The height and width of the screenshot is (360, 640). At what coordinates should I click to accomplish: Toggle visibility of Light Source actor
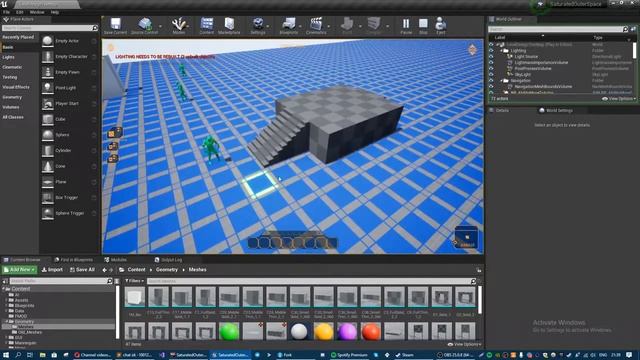pyautogui.click(x=491, y=57)
